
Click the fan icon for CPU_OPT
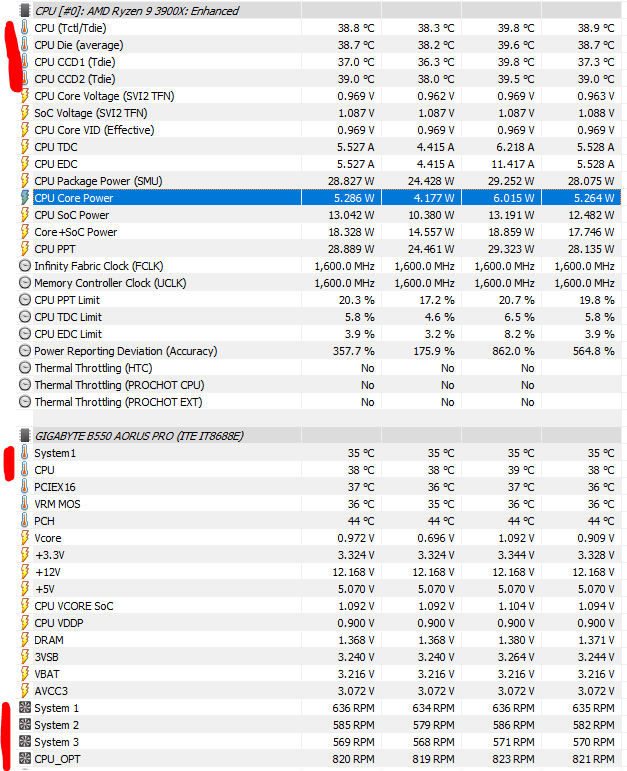pos(25,759)
